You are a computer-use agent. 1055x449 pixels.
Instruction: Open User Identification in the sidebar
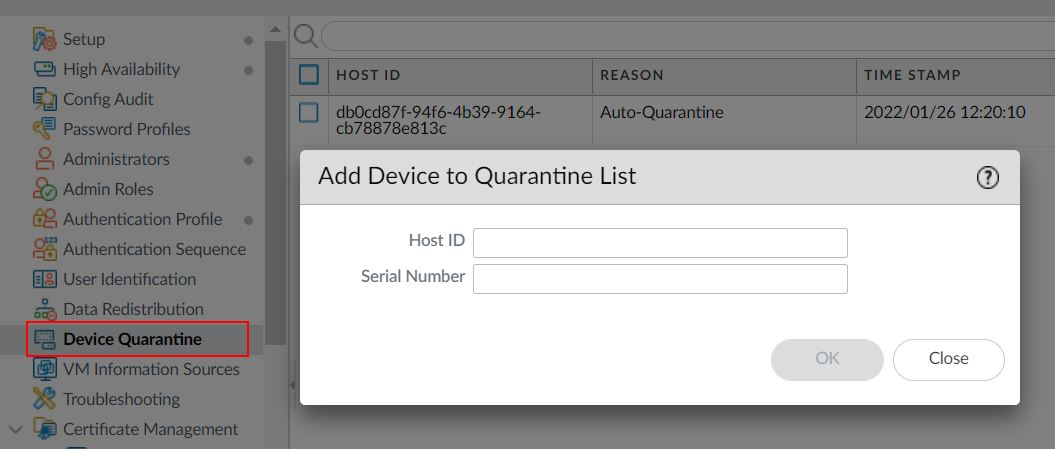coord(129,279)
